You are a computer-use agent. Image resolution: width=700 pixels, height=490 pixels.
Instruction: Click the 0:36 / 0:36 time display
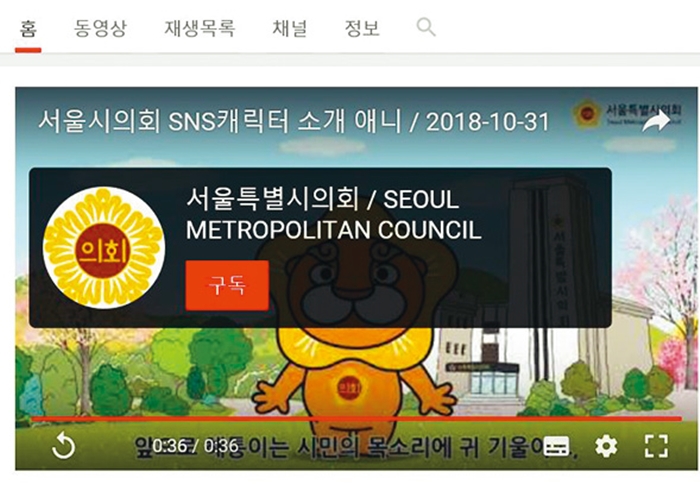196,446
